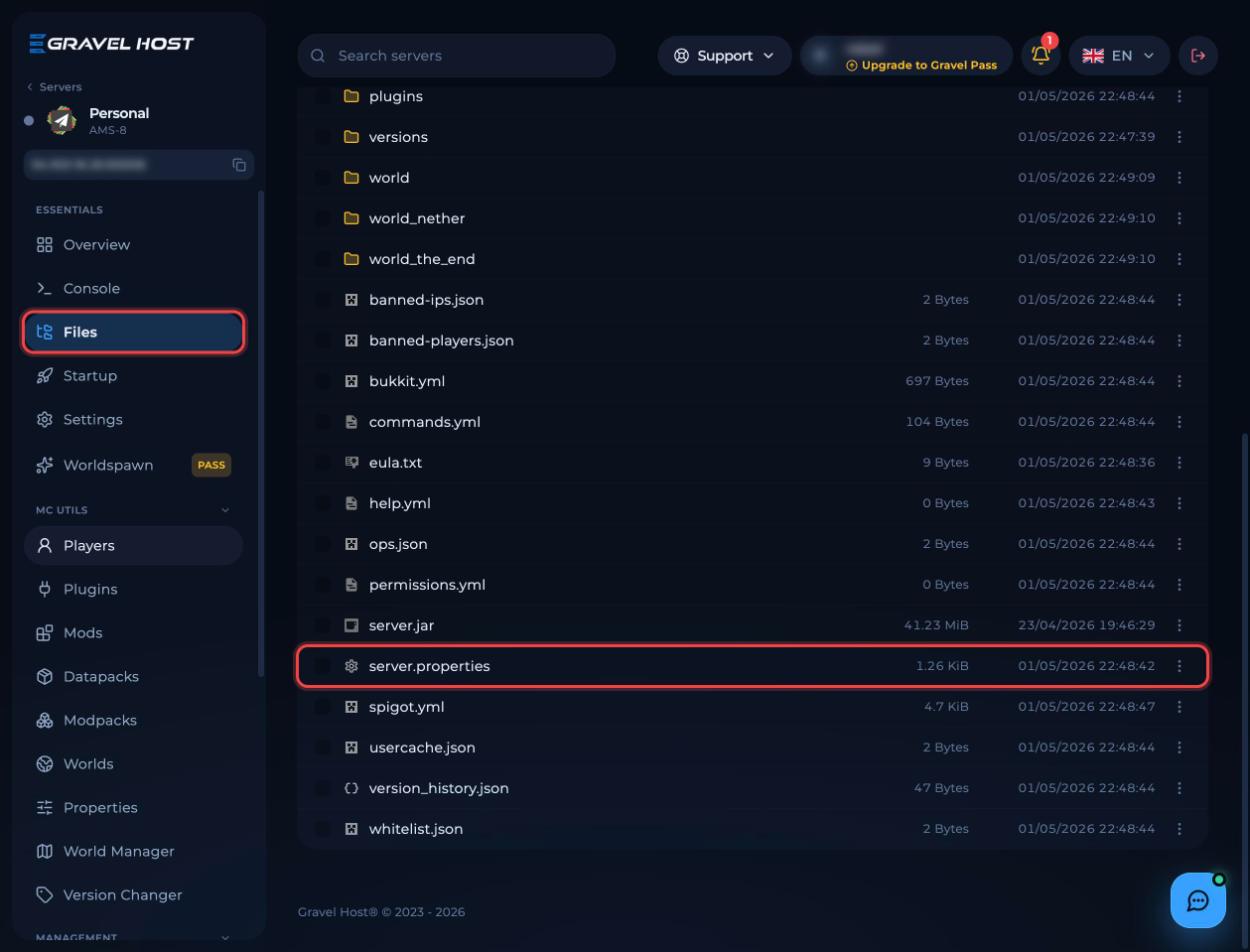Screen dimensions: 1250x952
Task: Open the EN language dropdown
Action: coord(1119,55)
